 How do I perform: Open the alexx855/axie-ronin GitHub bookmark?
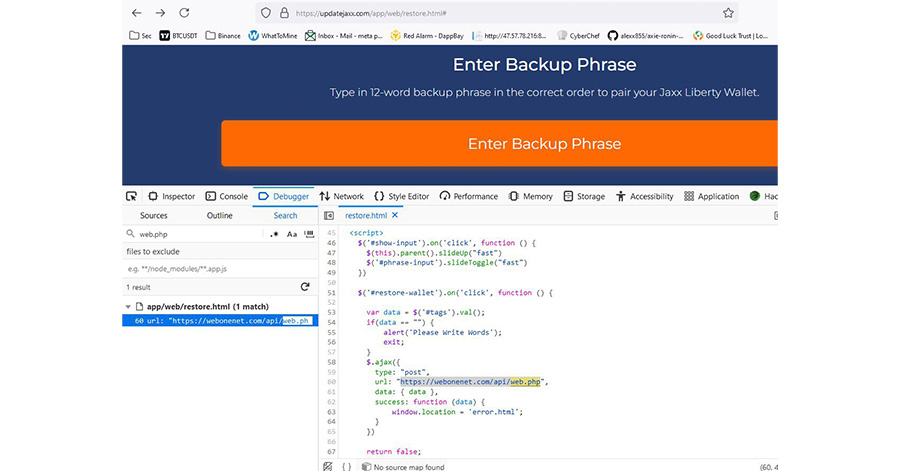(x=646, y=36)
